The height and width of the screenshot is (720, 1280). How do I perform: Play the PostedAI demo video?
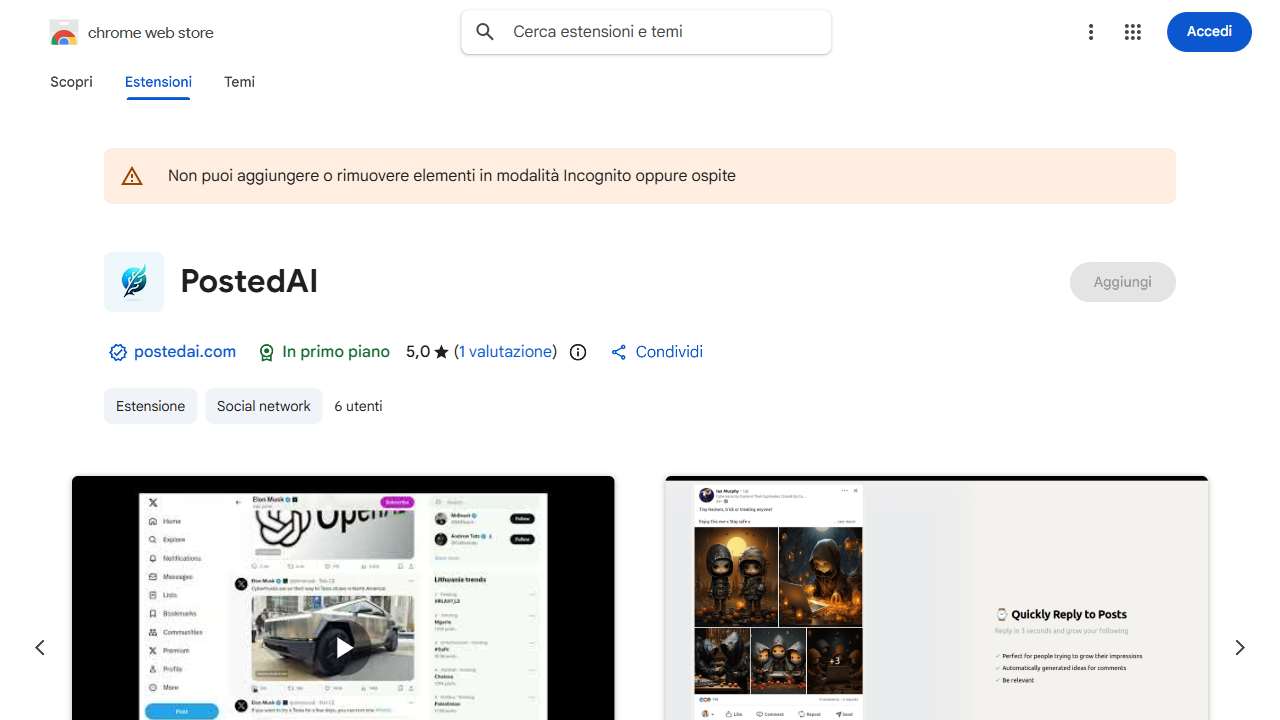click(343, 647)
